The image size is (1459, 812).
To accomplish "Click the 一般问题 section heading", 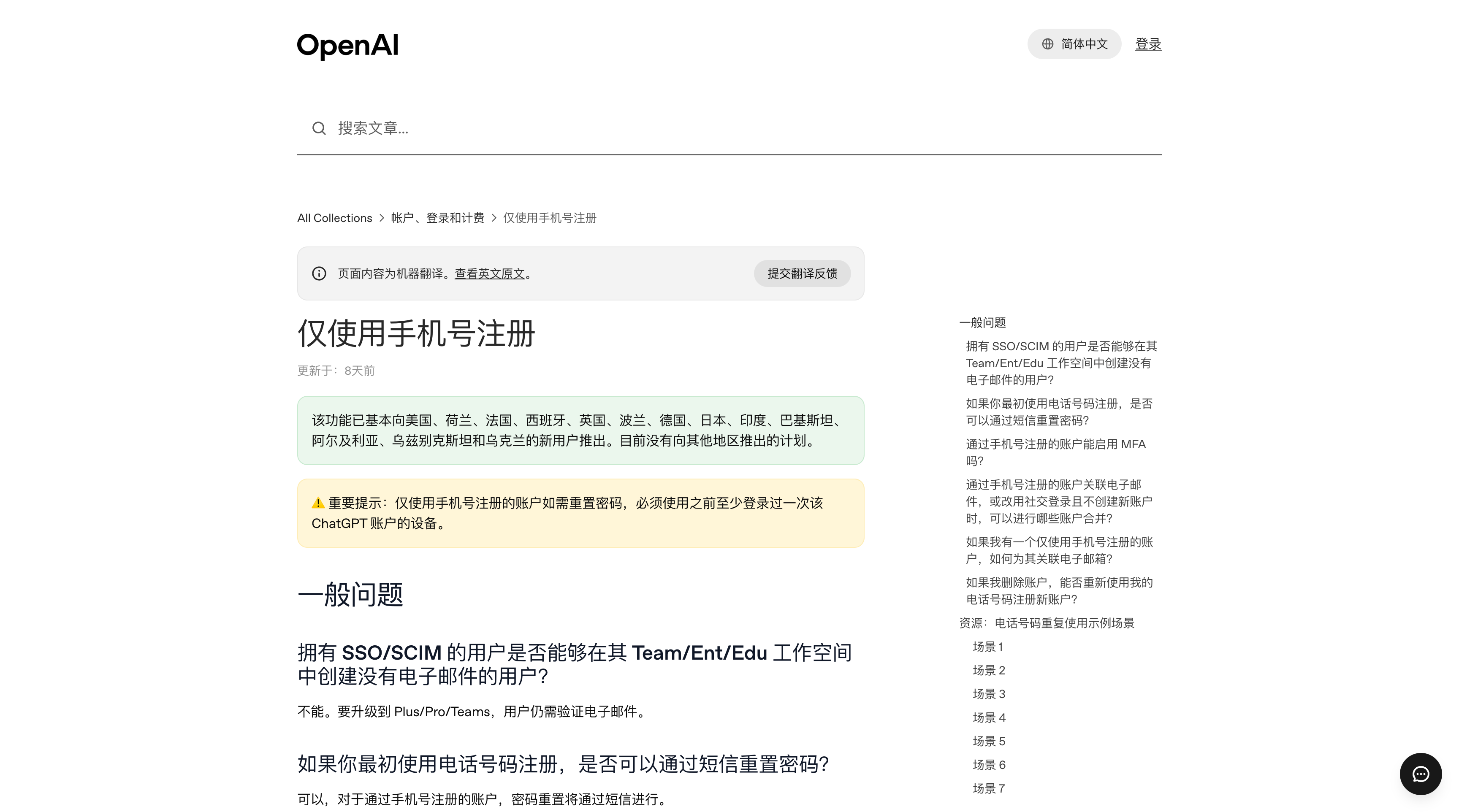I will pos(350,595).
